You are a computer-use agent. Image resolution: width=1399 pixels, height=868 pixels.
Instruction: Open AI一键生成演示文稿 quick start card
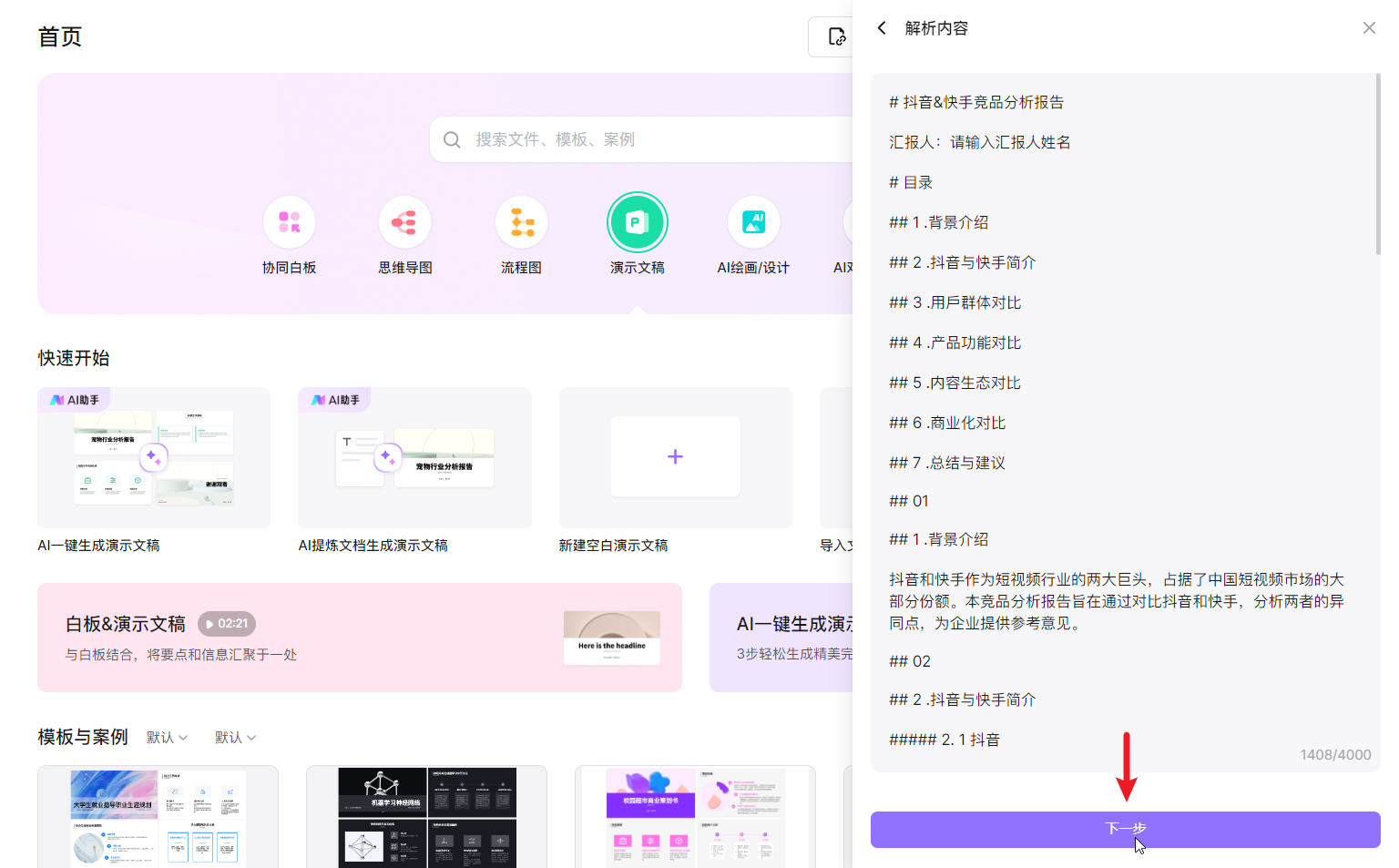154,458
